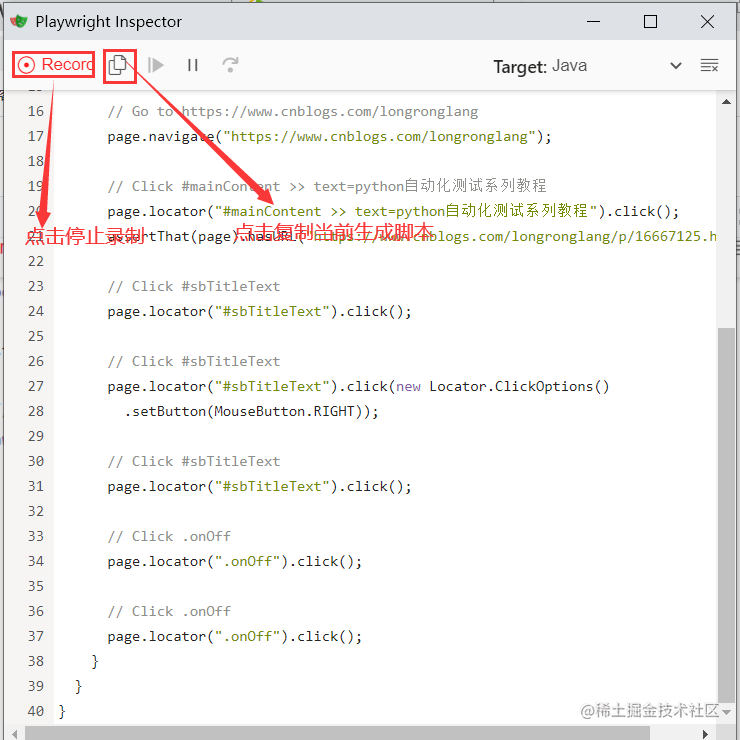The height and width of the screenshot is (740, 740).
Task: Click the page.navigate code line
Action: (329, 136)
